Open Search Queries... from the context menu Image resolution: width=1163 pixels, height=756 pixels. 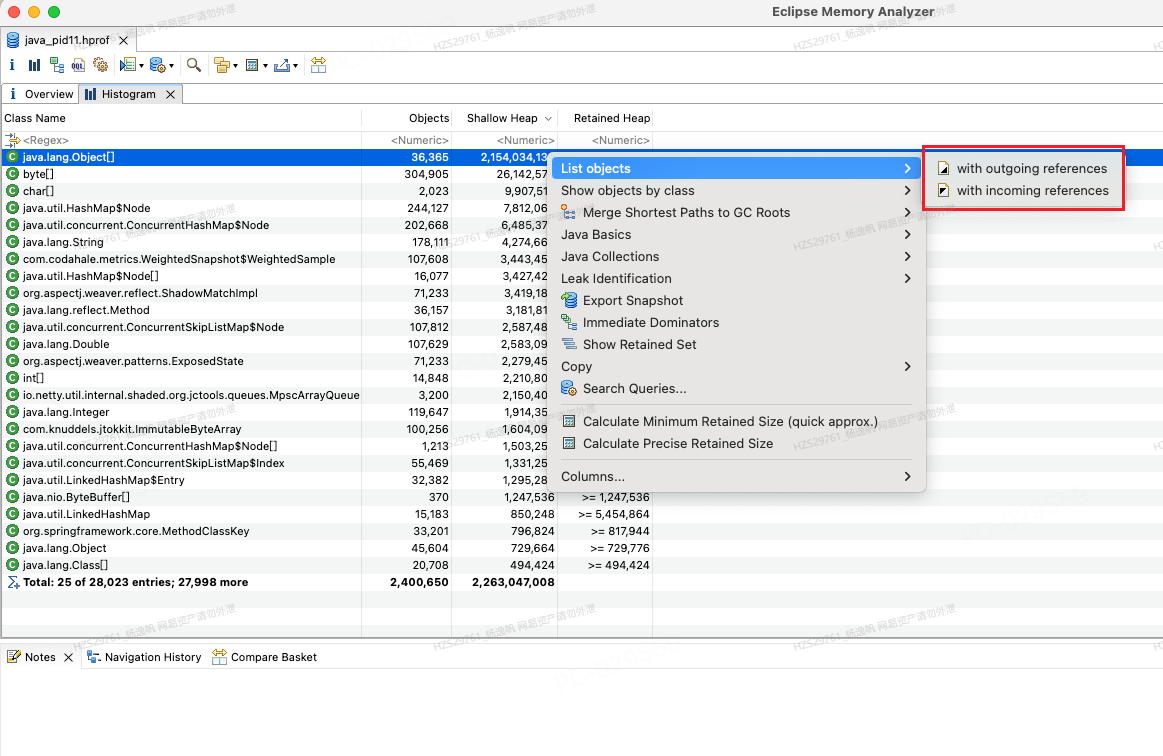point(737,389)
